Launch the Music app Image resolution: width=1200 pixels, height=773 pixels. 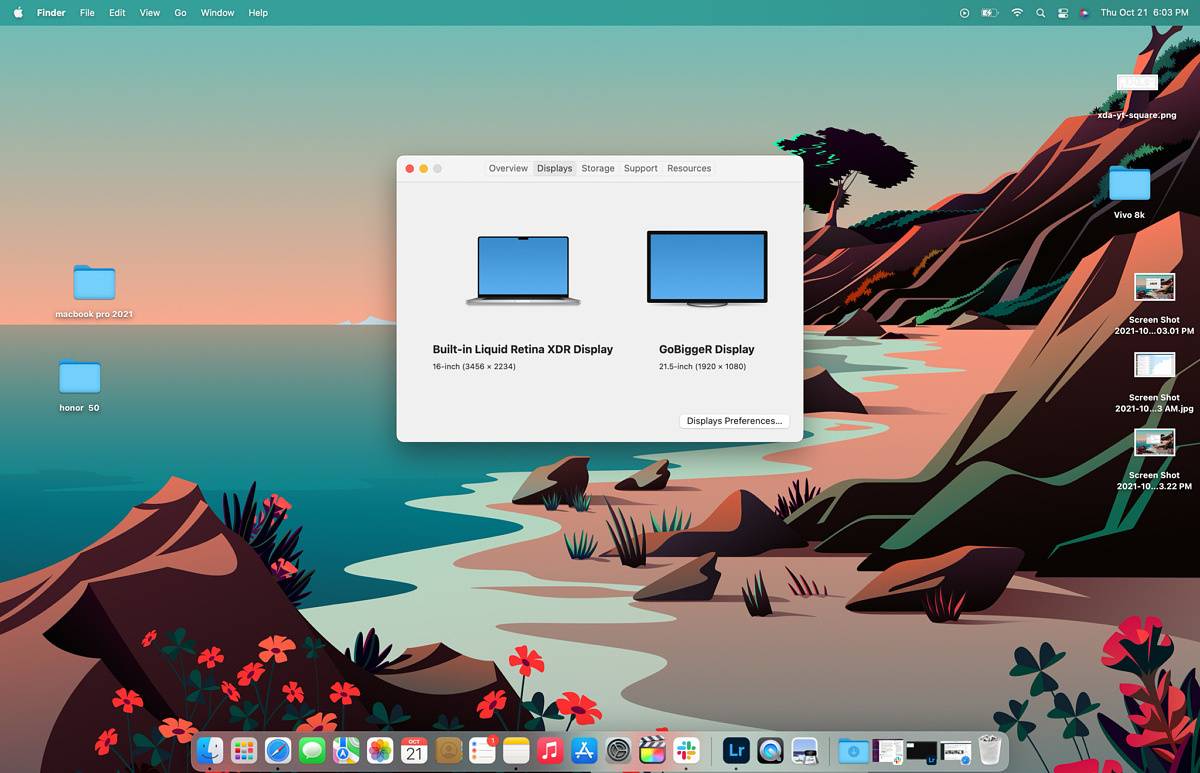coord(550,750)
